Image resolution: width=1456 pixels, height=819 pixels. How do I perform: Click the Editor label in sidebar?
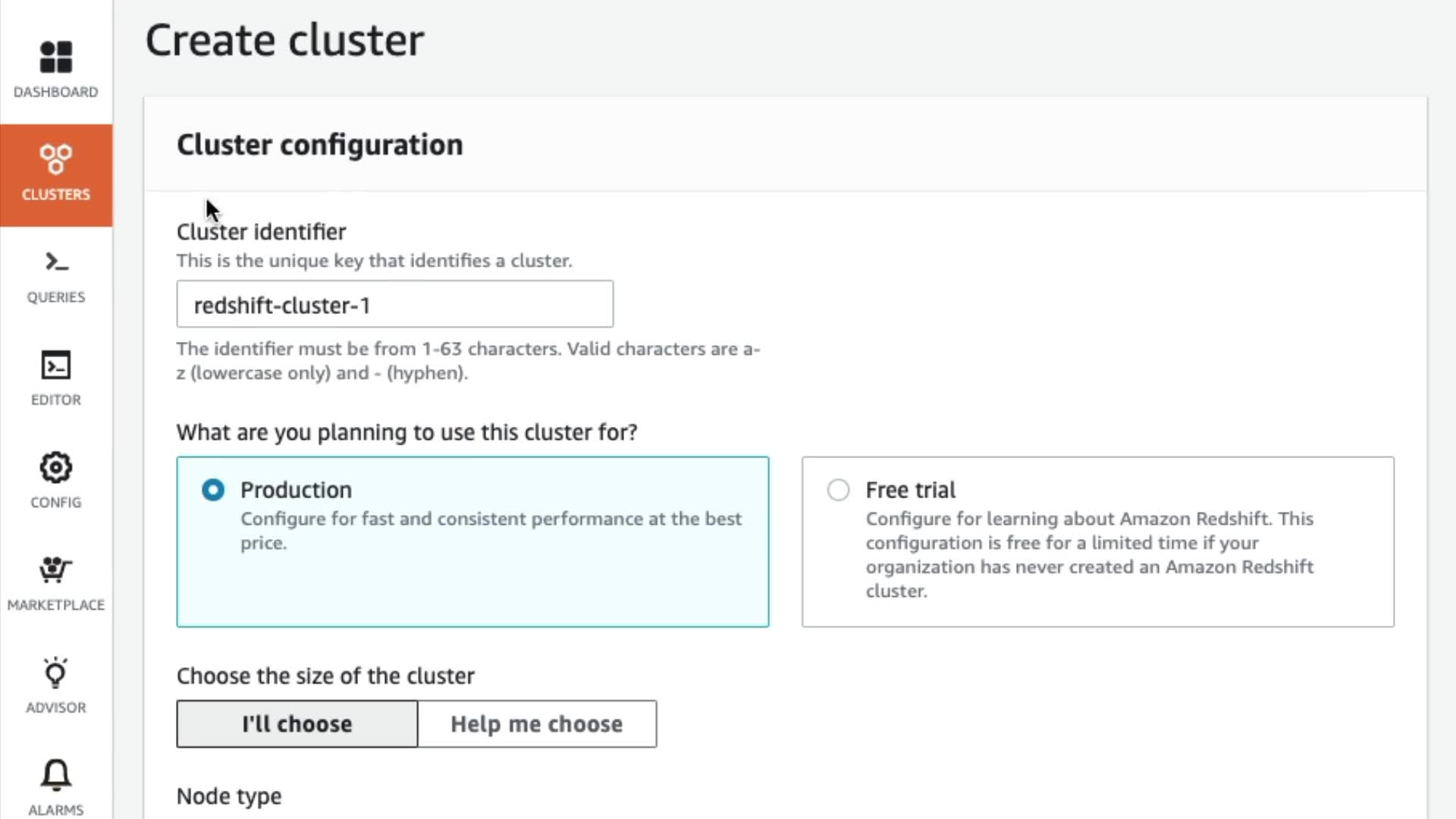55,400
